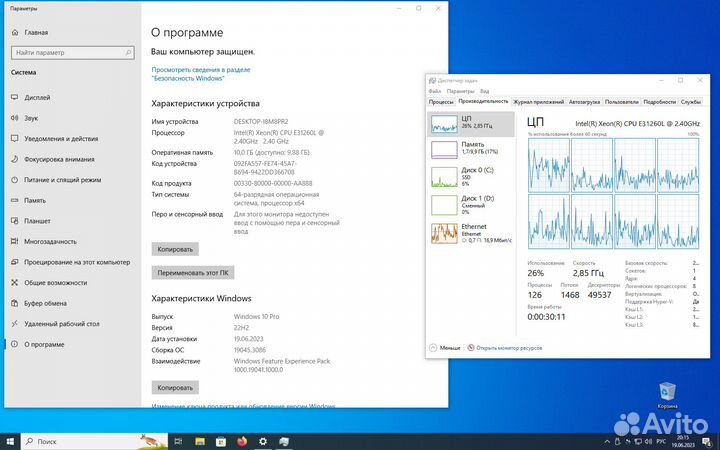Viewport: 720px width, 450px height.
Task: Click Копировать under device specifications
Action: point(175,249)
